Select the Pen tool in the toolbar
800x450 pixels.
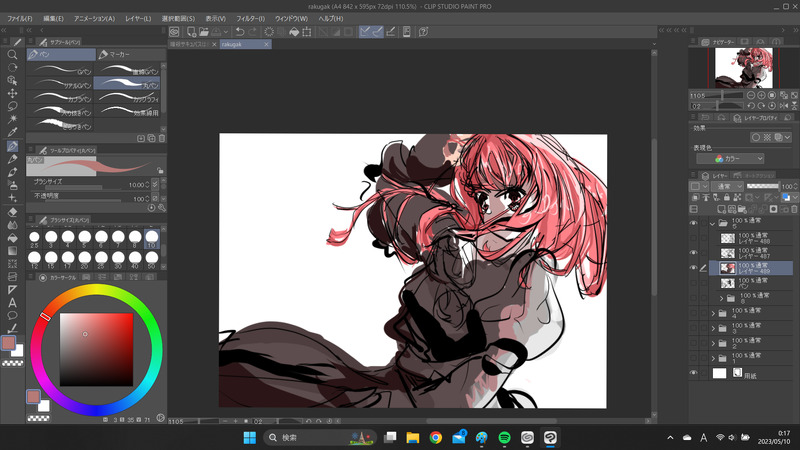pos(12,146)
